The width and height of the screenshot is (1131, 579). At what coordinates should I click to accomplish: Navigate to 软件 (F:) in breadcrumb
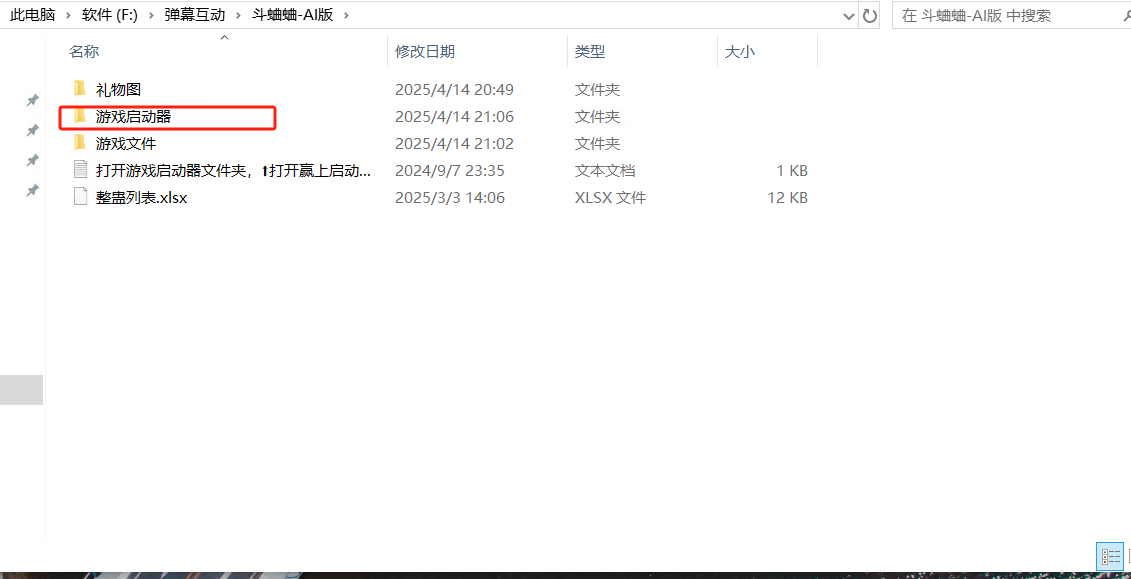[110, 16]
